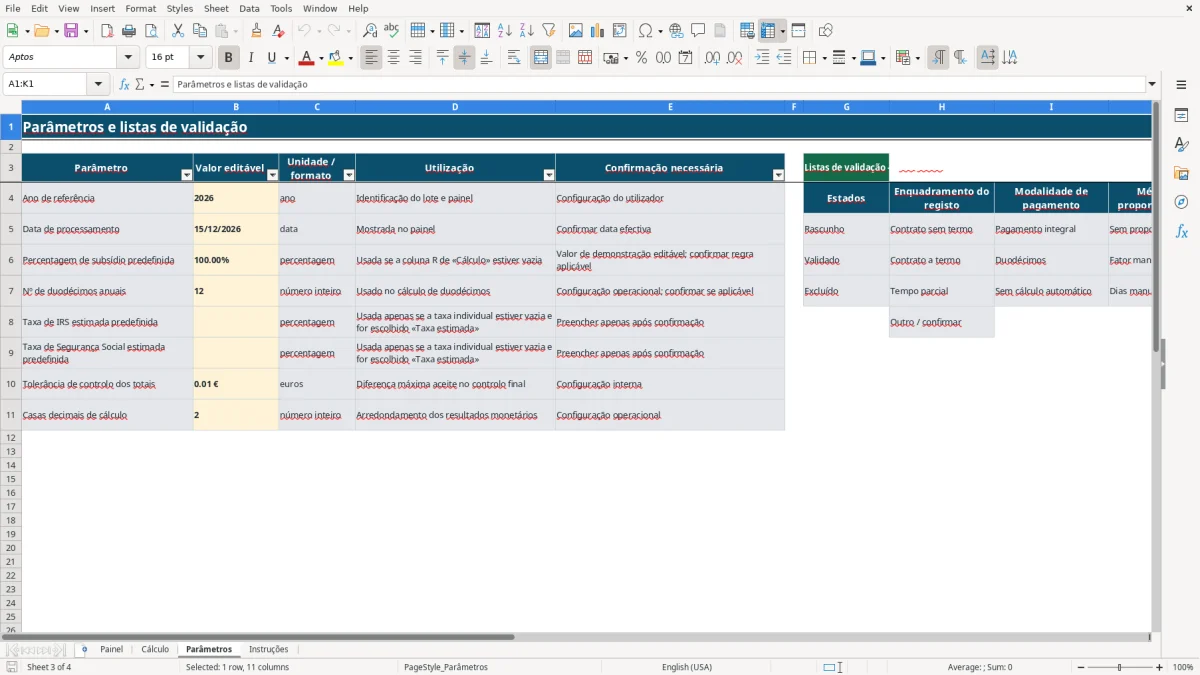The height and width of the screenshot is (675, 1200).
Task: Apply the yellow Background Color swatch
Action: [335, 58]
